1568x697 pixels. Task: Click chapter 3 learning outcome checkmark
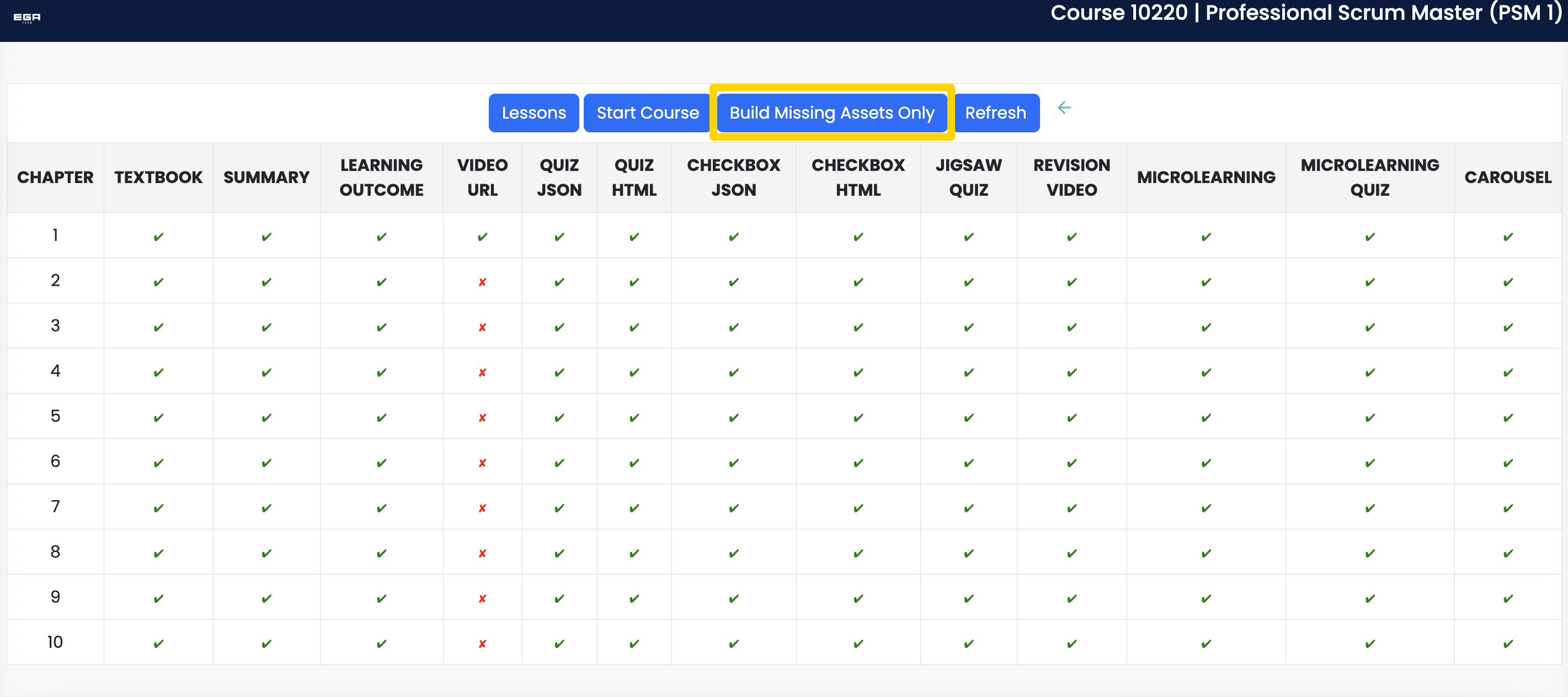point(381,328)
